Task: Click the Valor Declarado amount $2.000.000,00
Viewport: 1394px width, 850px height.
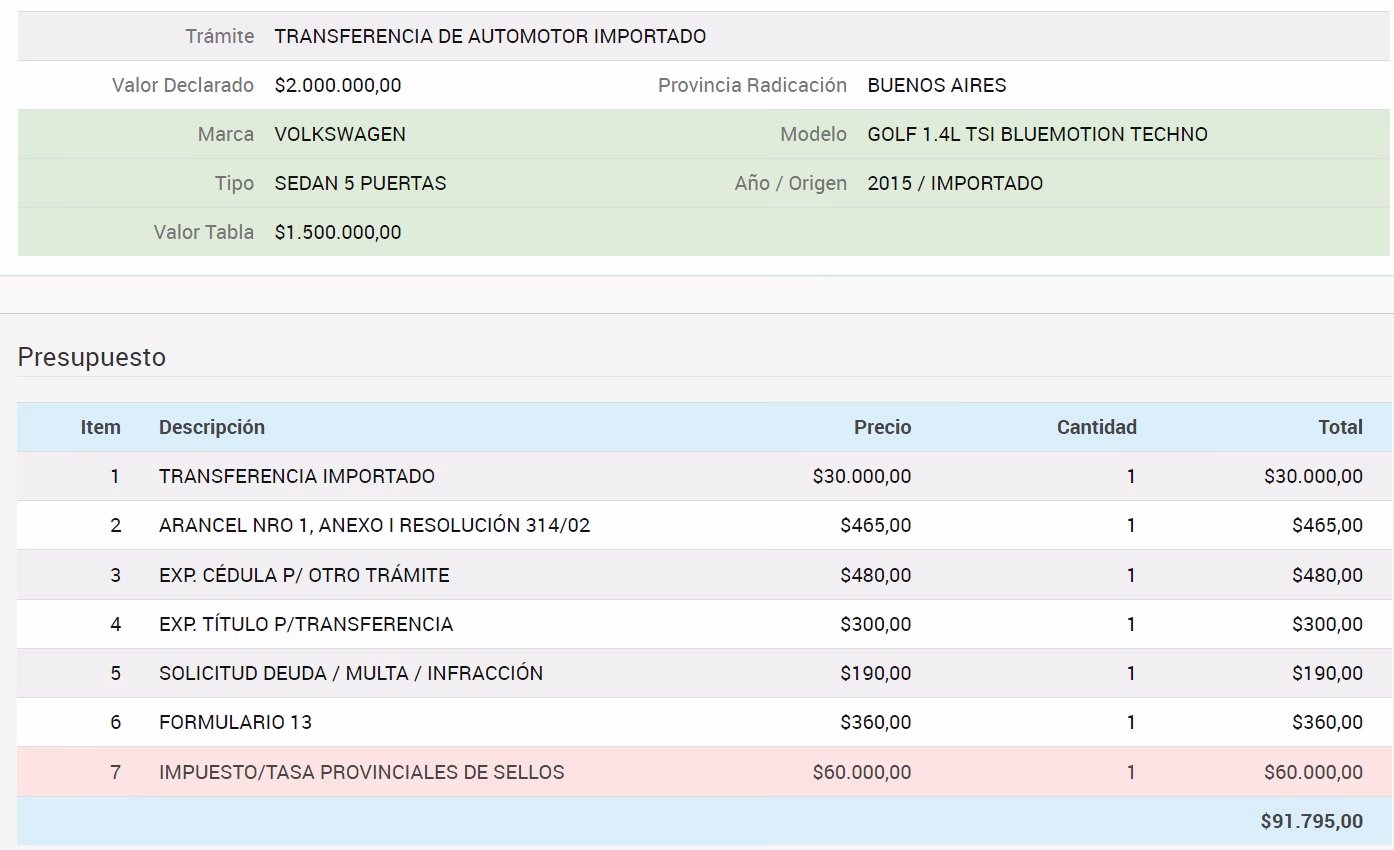Action: tap(338, 85)
